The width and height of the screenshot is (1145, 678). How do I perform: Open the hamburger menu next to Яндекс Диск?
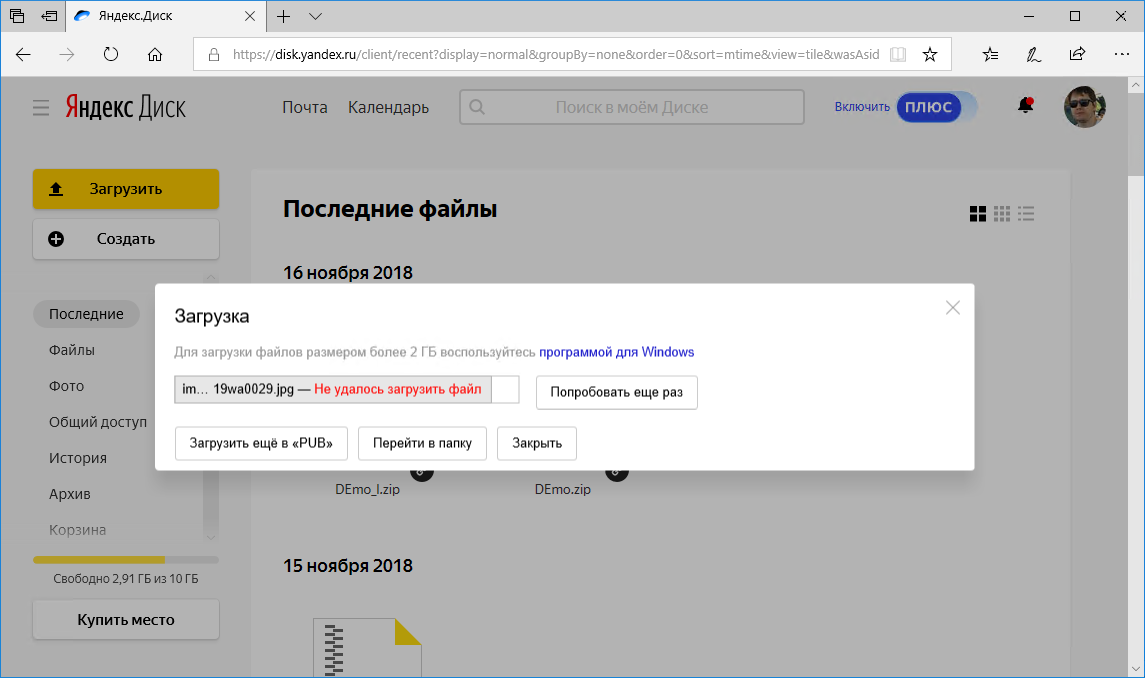[x=40, y=107]
